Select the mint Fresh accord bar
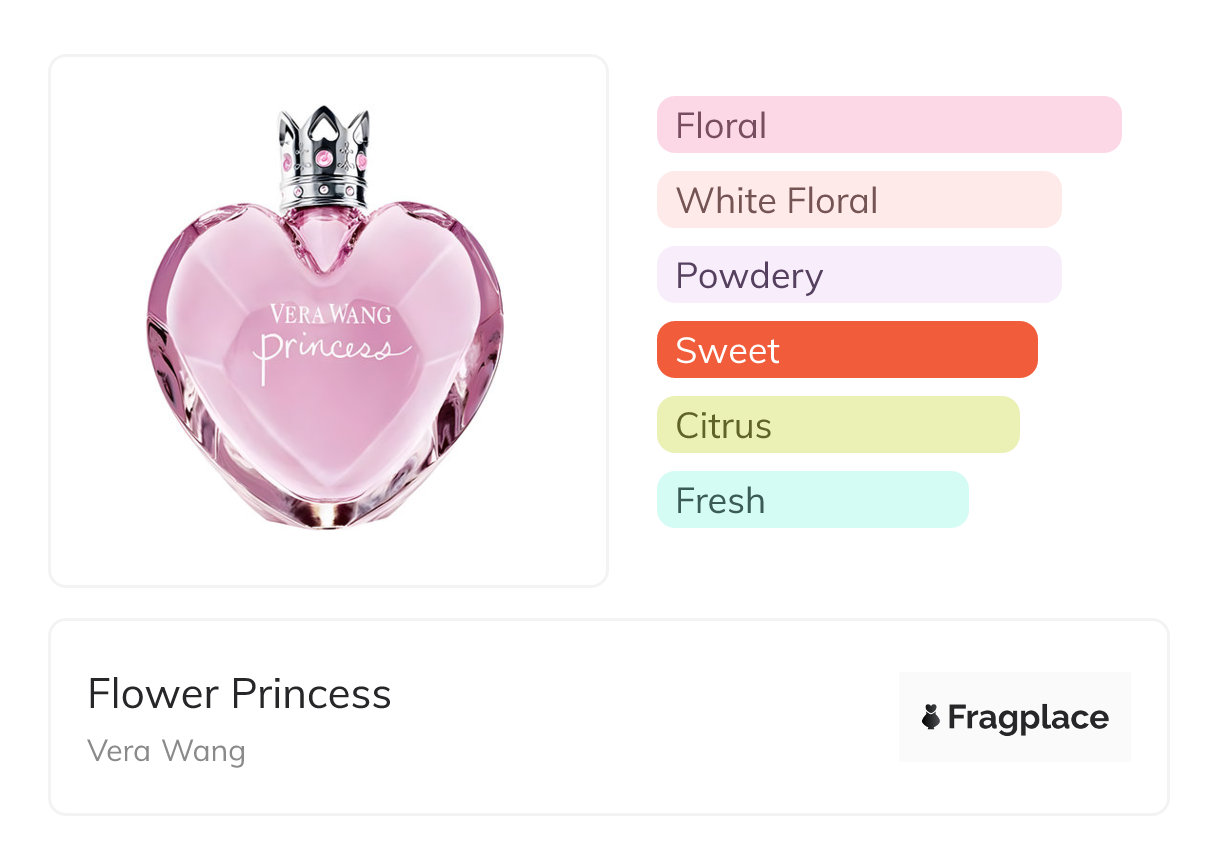The height and width of the screenshot is (864, 1218). click(x=812, y=500)
